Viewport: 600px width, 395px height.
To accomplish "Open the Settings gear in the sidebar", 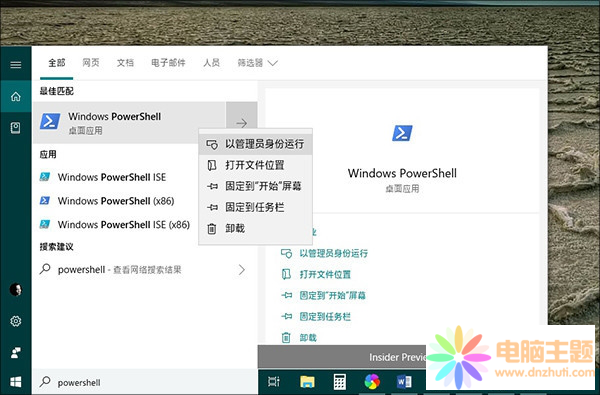I will point(16,321).
